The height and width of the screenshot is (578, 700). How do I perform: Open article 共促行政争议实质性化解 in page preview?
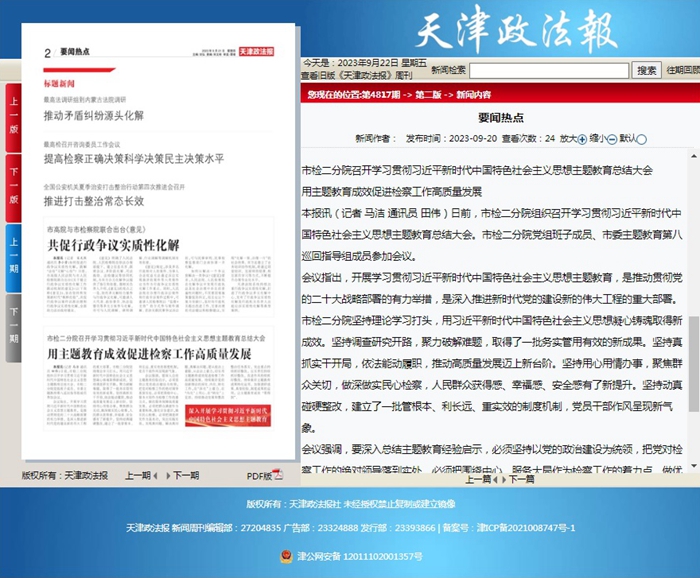tap(113, 245)
